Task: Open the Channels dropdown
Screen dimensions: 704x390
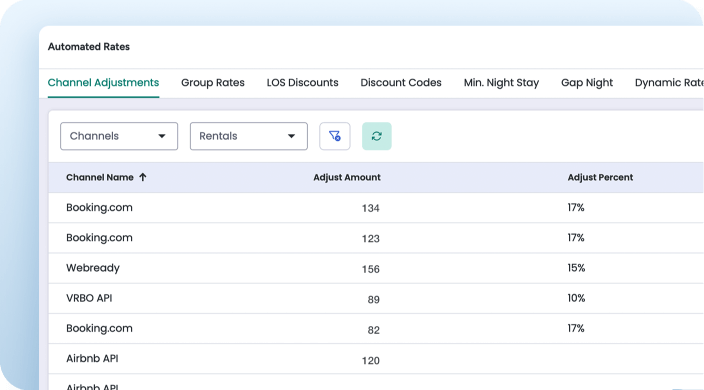Action: coord(119,136)
